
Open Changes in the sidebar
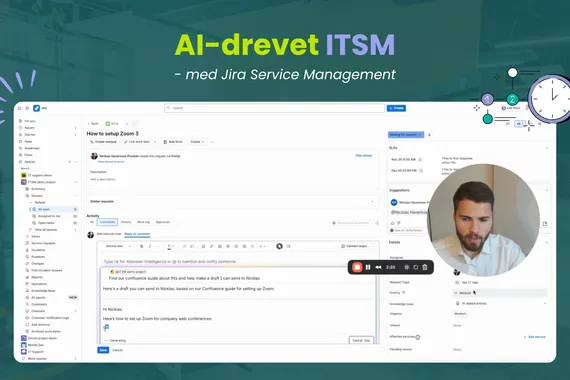[37, 264]
